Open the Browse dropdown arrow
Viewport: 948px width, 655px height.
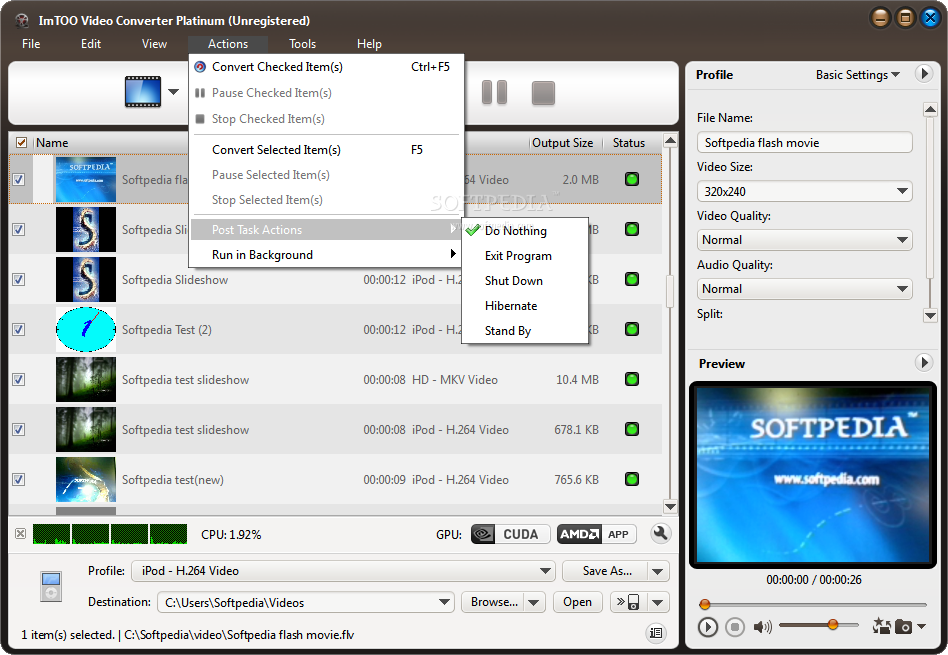coord(533,602)
